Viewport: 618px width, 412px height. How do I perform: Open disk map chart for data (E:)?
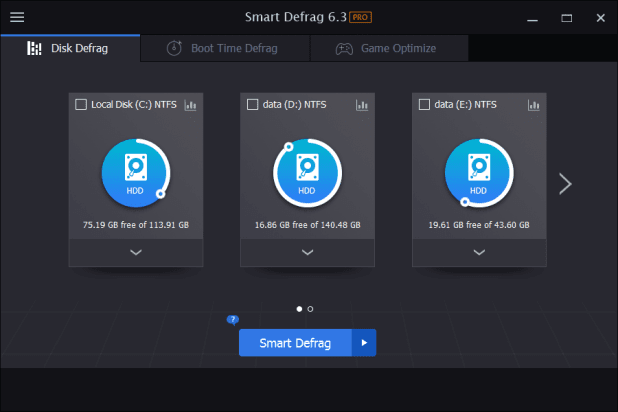point(534,105)
